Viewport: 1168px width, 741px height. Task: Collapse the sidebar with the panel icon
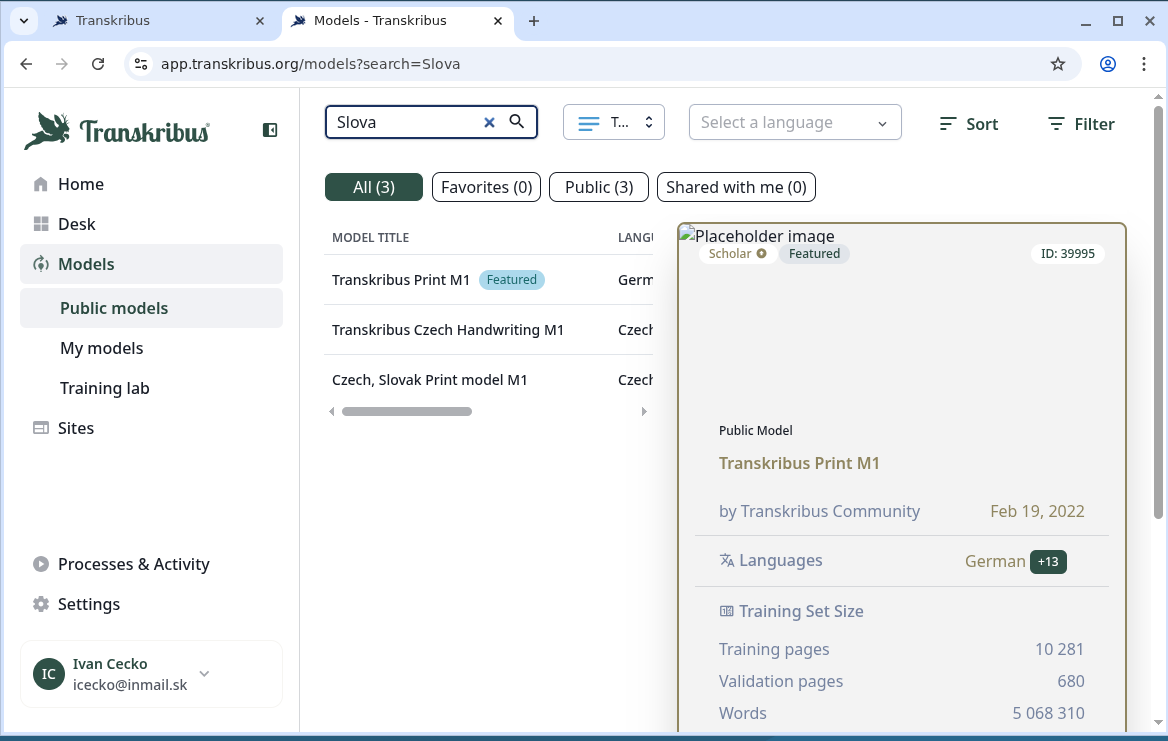pos(270,130)
